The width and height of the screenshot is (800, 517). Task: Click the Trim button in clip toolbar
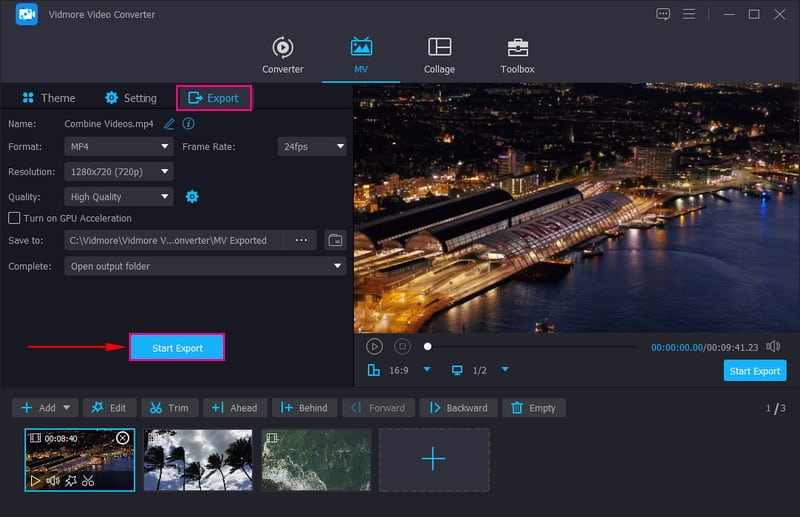pos(169,408)
